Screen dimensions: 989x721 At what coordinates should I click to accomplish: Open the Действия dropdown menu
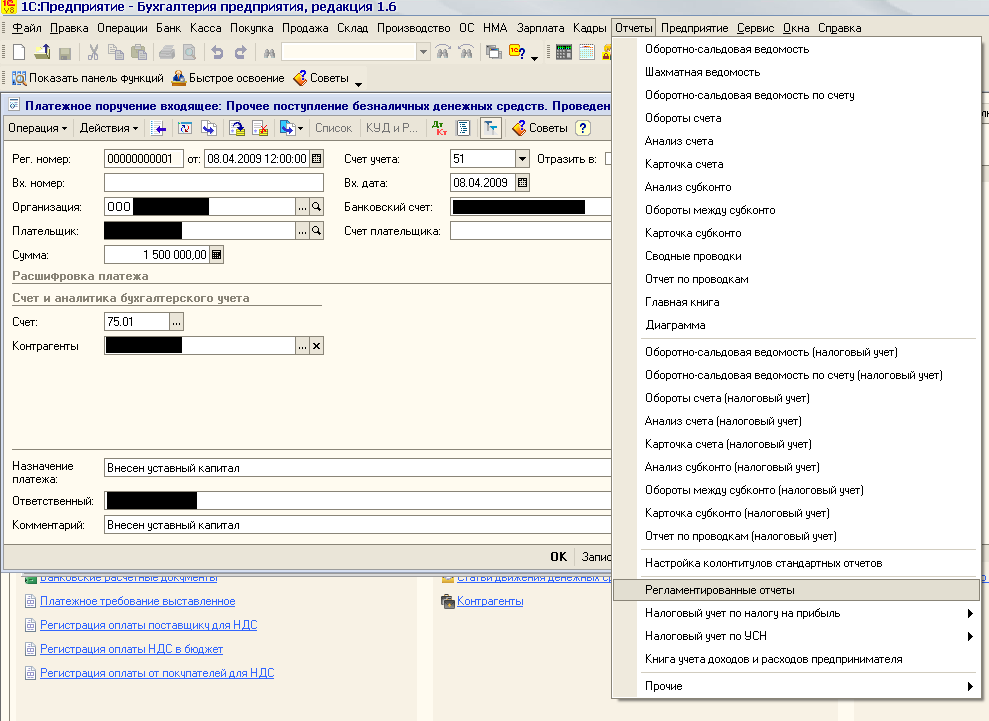tap(109, 128)
